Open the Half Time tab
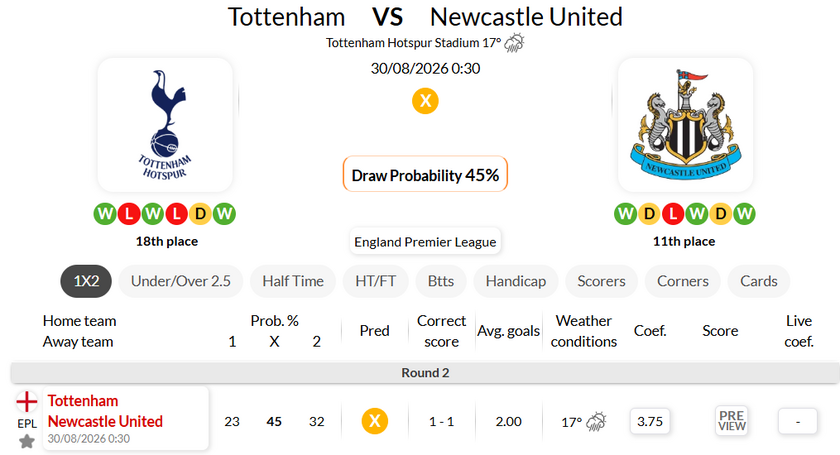This screenshot has width=840, height=455. coord(293,281)
